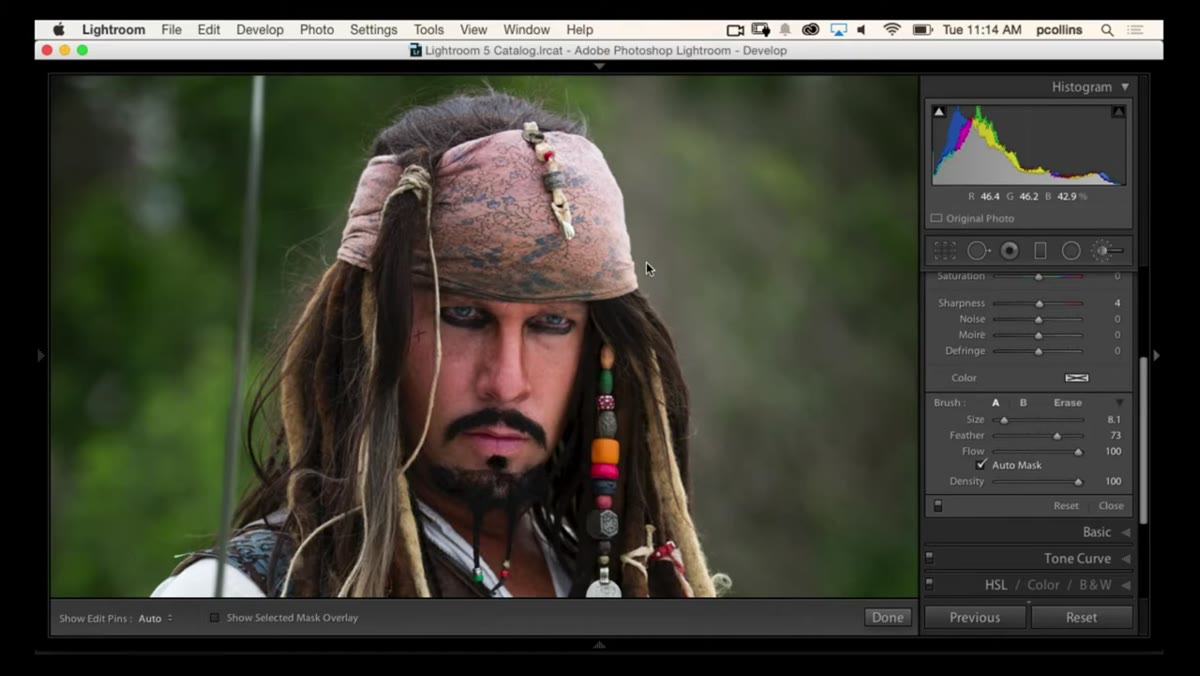Viewport: 1200px width, 676px height.
Task: Click the camera recording icon in menu bar
Action: pyautogui.click(x=735, y=30)
